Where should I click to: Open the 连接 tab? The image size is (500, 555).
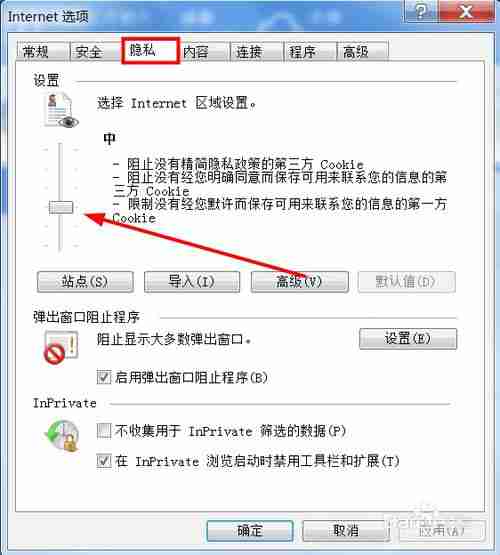click(256, 52)
